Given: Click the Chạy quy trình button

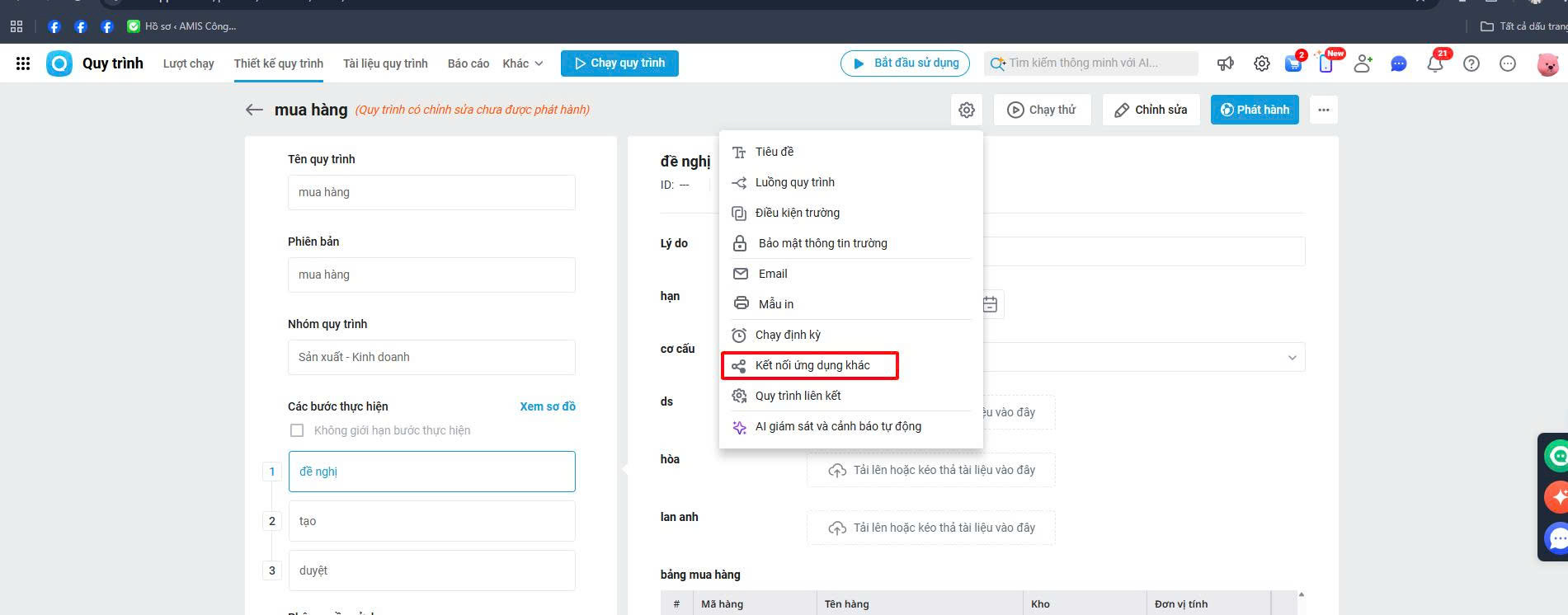Looking at the screenshot, I should [619, 63].
